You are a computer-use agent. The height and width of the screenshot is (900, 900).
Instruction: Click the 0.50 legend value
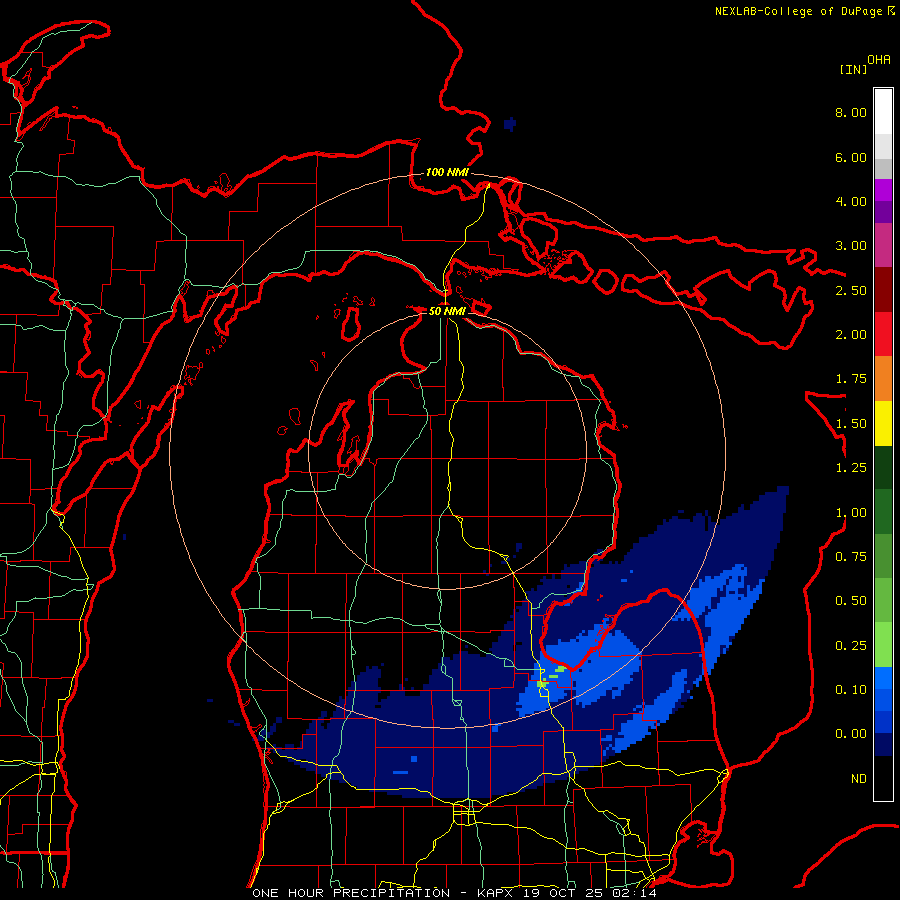(851, 601)
